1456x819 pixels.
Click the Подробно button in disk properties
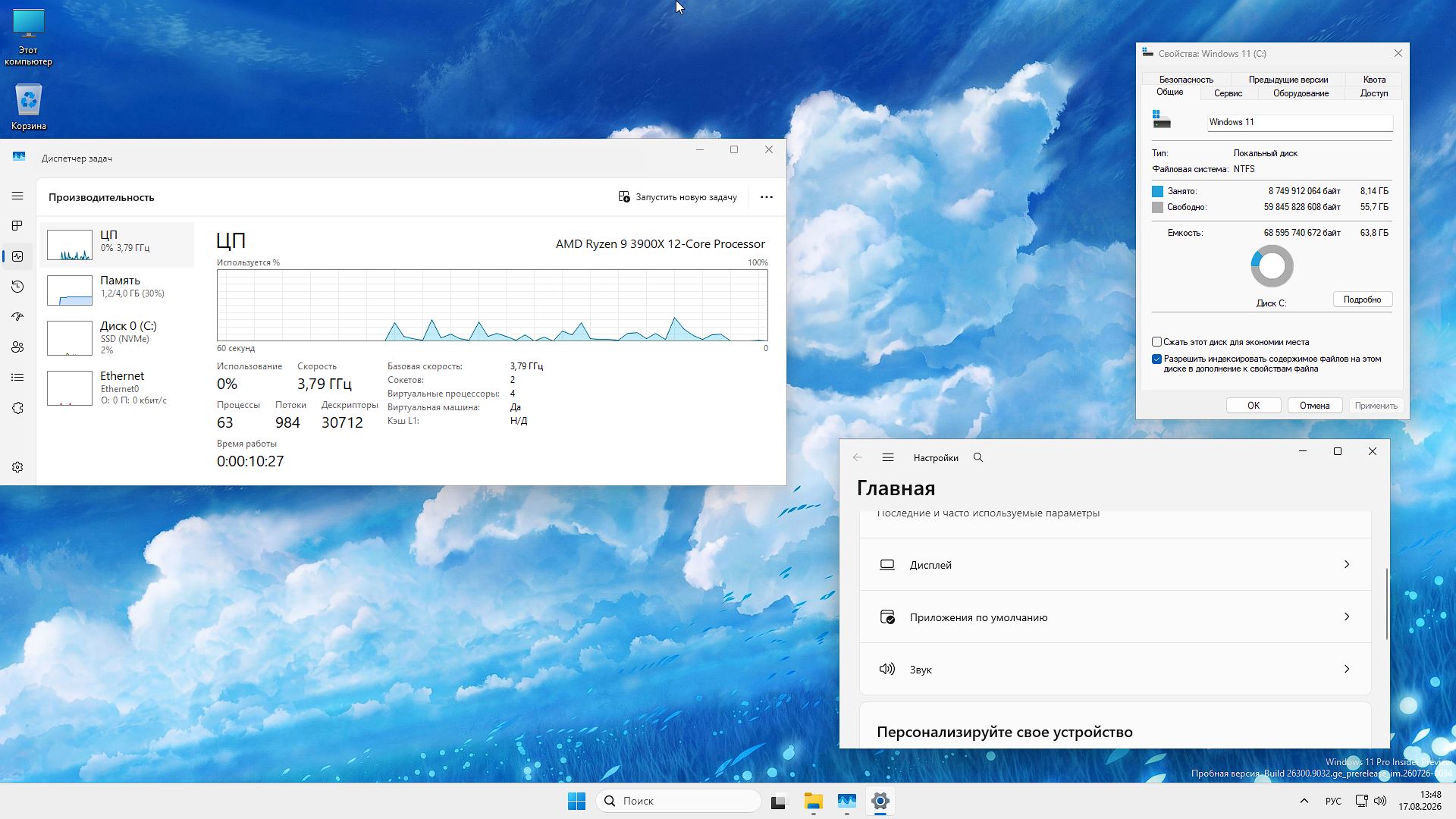point(1362,300)
